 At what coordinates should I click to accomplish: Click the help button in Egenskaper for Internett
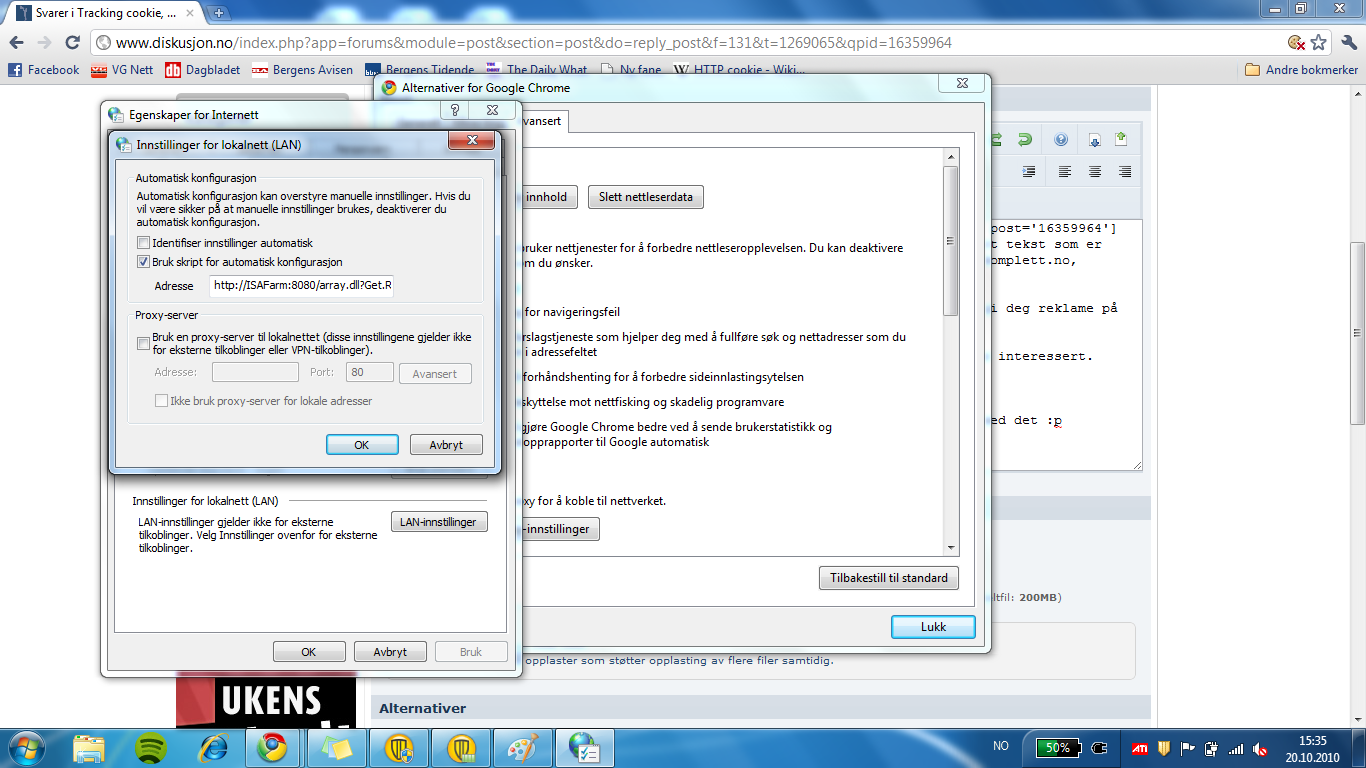click(456, 111)
